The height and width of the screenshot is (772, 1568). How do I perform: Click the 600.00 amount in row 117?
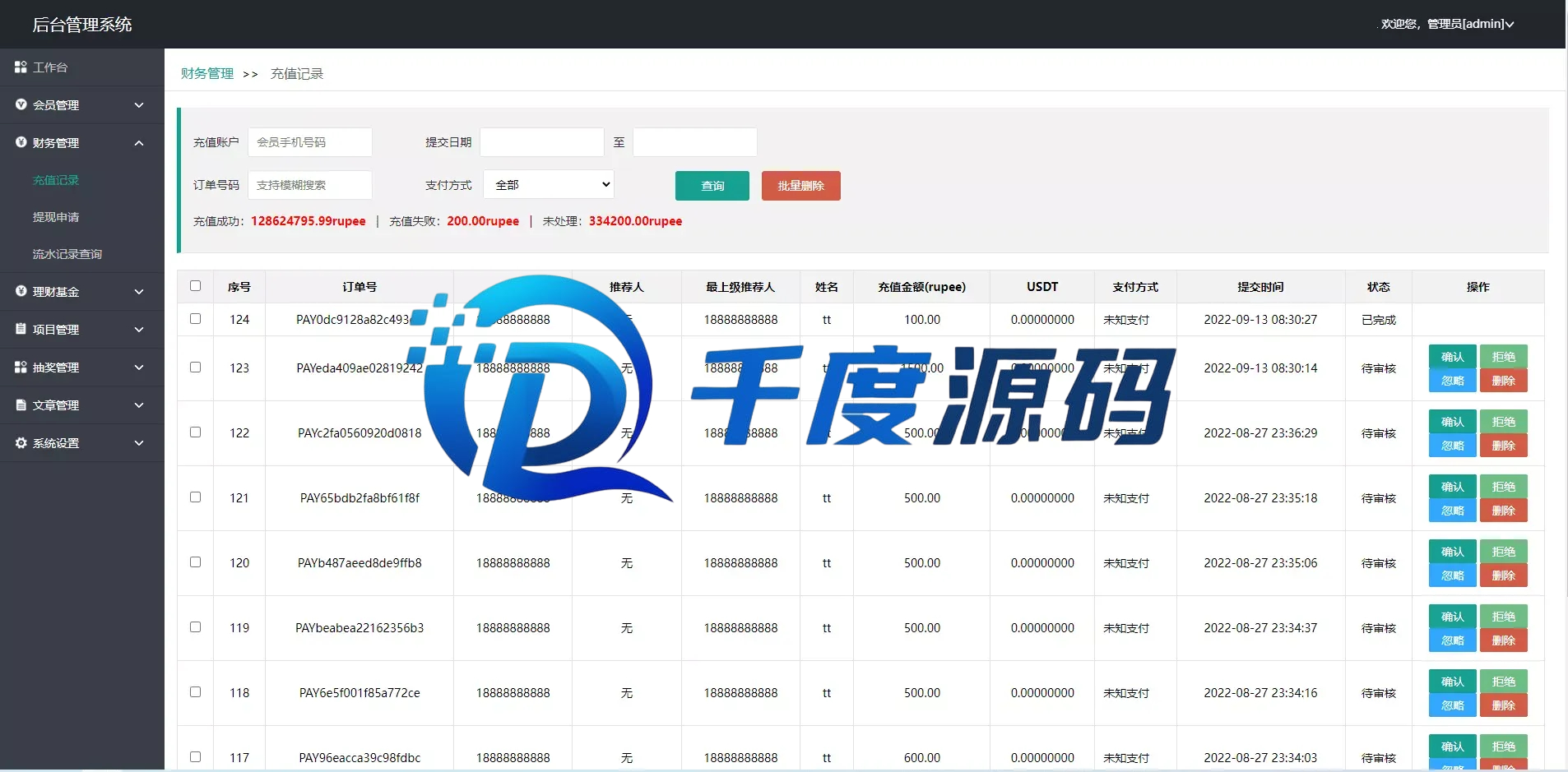[922, 758]
